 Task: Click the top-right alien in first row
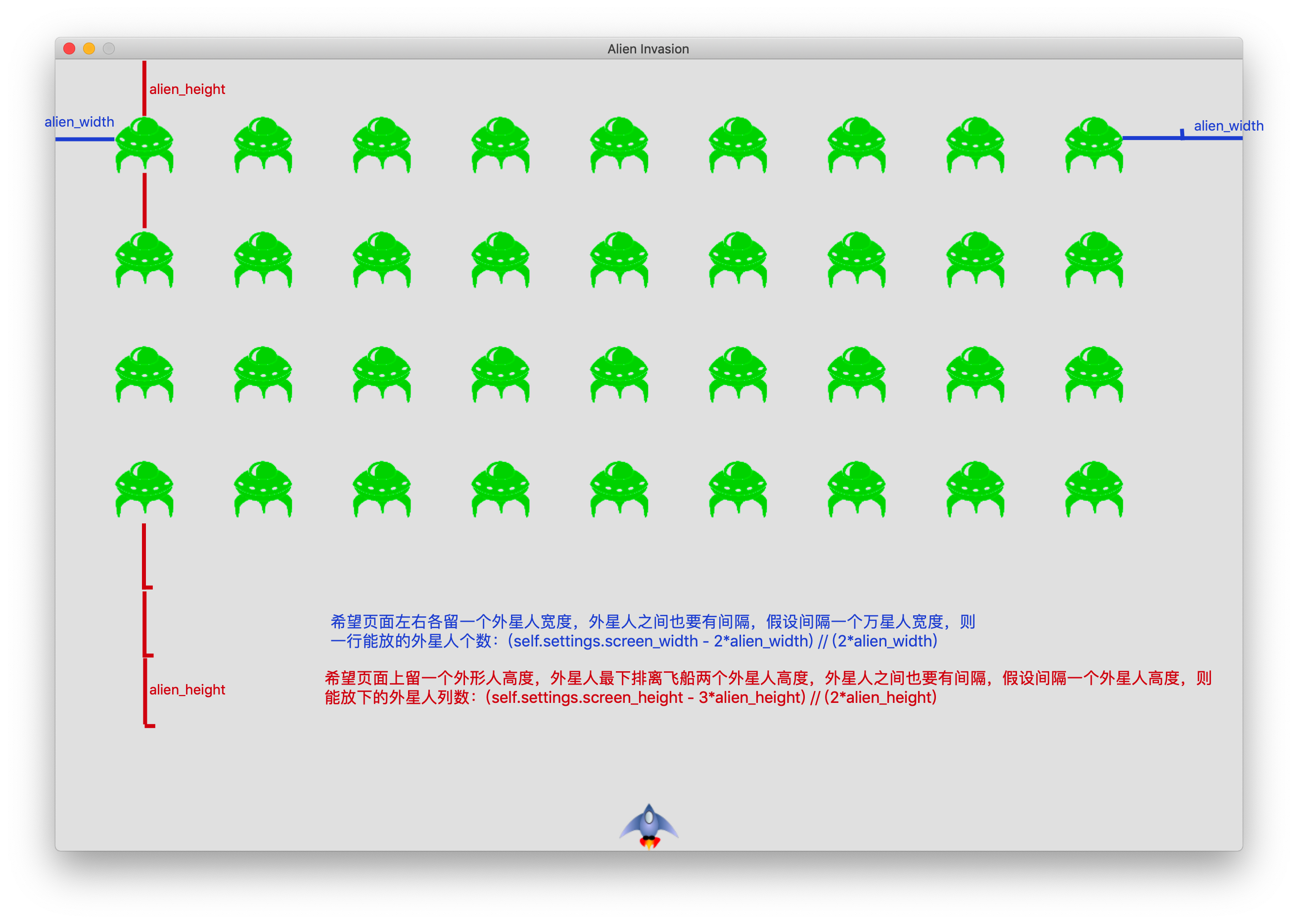point(1094,144)
